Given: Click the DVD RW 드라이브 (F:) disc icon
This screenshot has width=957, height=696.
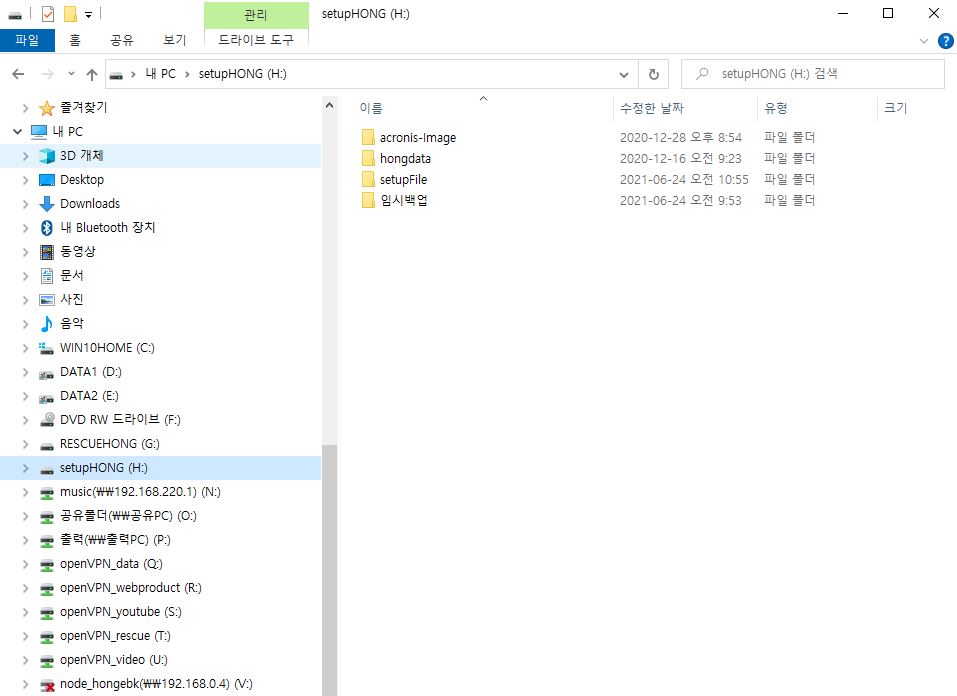Looking at the screenshot, I should coord(47,419).
